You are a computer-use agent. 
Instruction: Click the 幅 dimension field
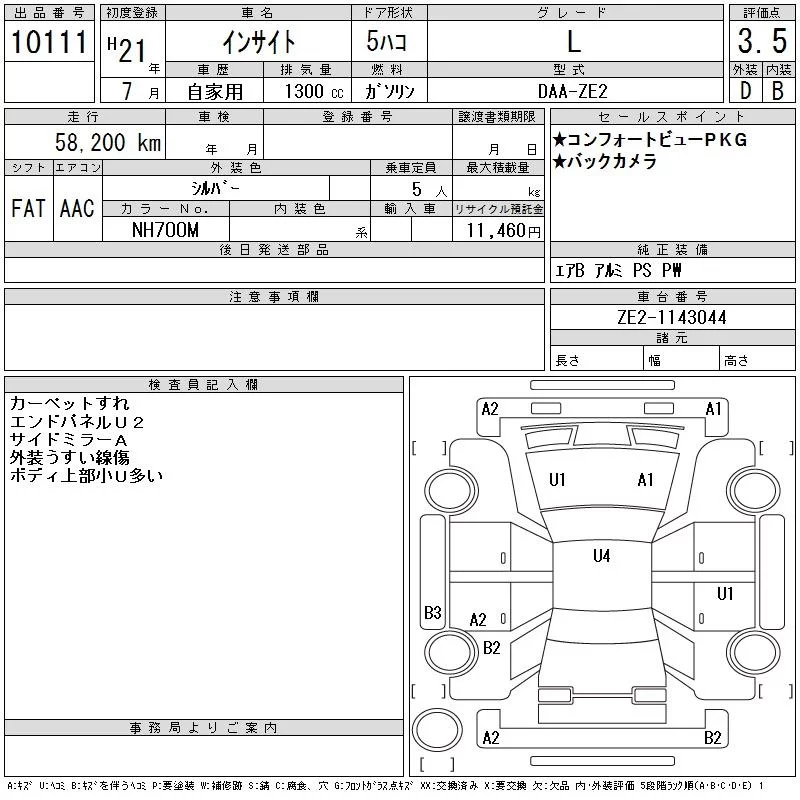coord(682,359)
